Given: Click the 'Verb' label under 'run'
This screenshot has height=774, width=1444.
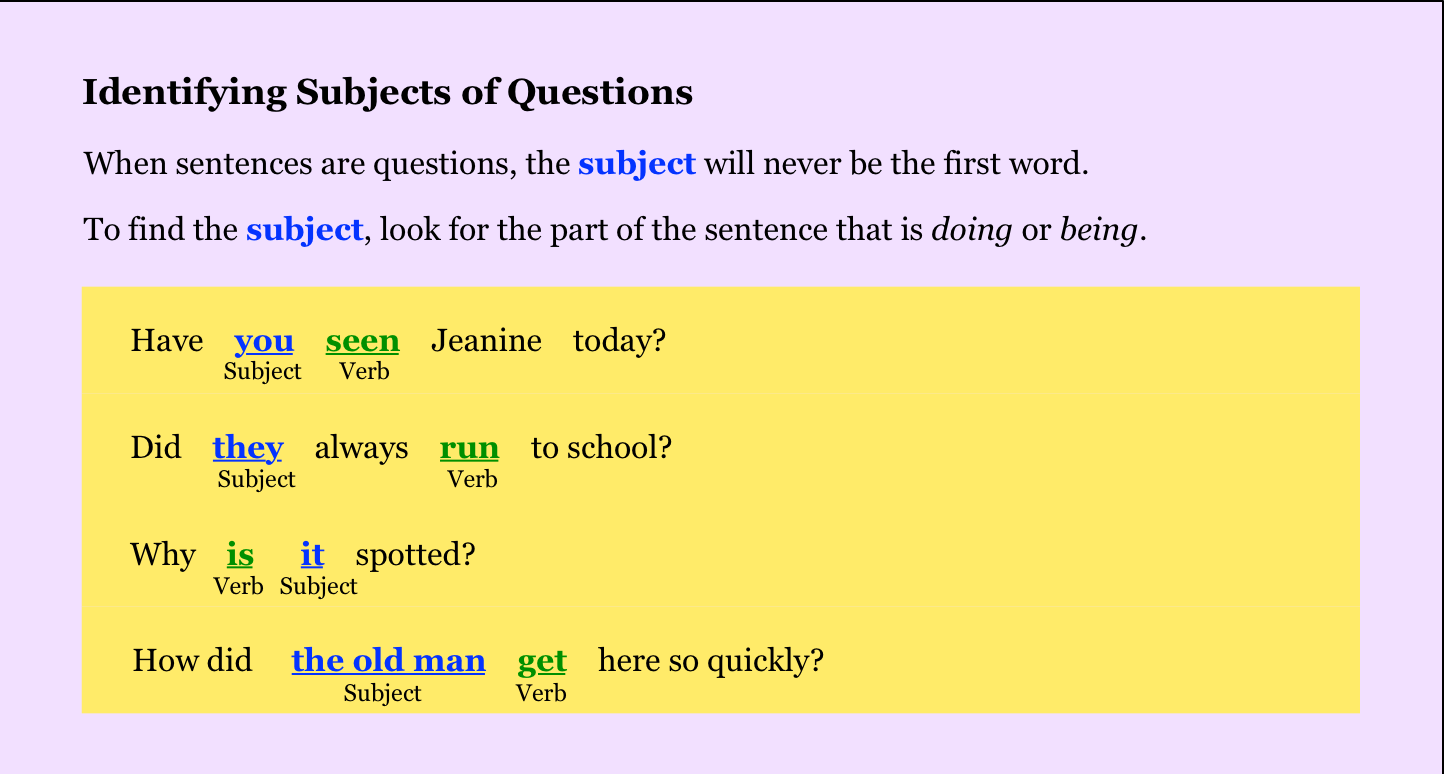Looking at the screenshot, I should [472, 479].
